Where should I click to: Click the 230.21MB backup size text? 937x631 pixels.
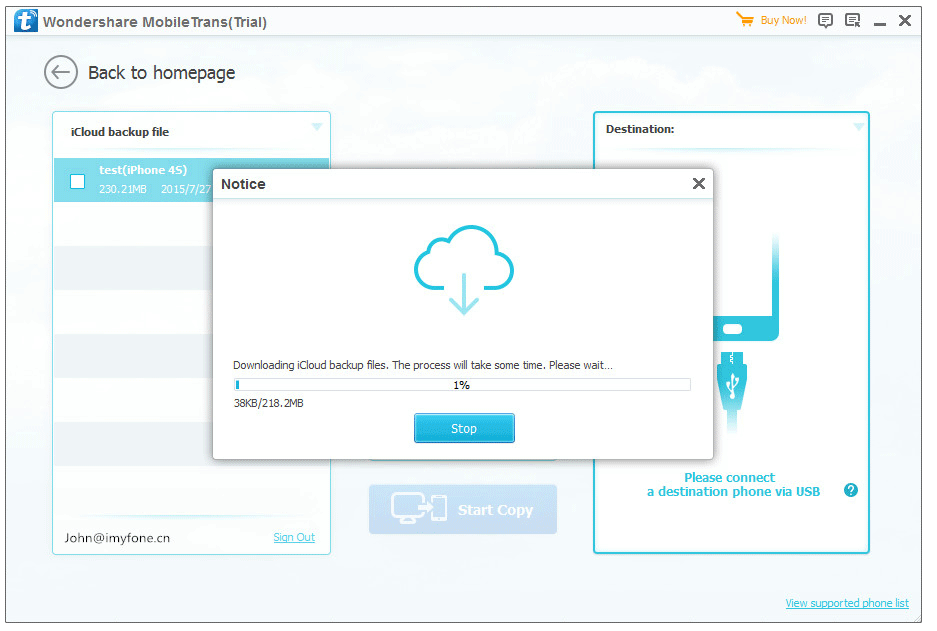click(x=123, y=189)
